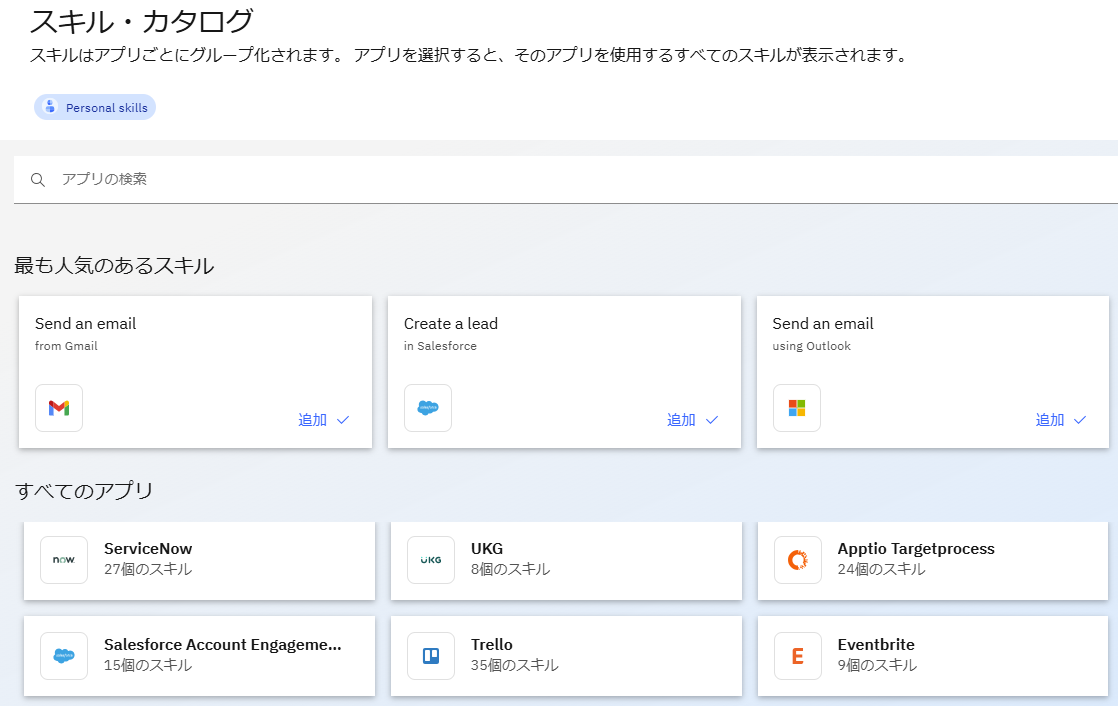
Task: Click the Apptio Targetprocess app icon
Action: point(798,560)
